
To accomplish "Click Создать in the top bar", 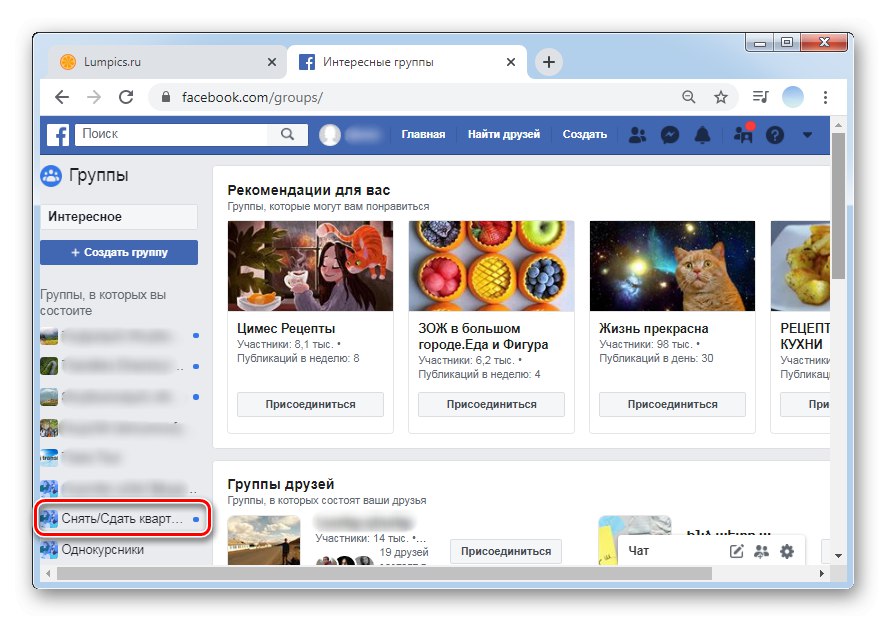I will 584,135.
